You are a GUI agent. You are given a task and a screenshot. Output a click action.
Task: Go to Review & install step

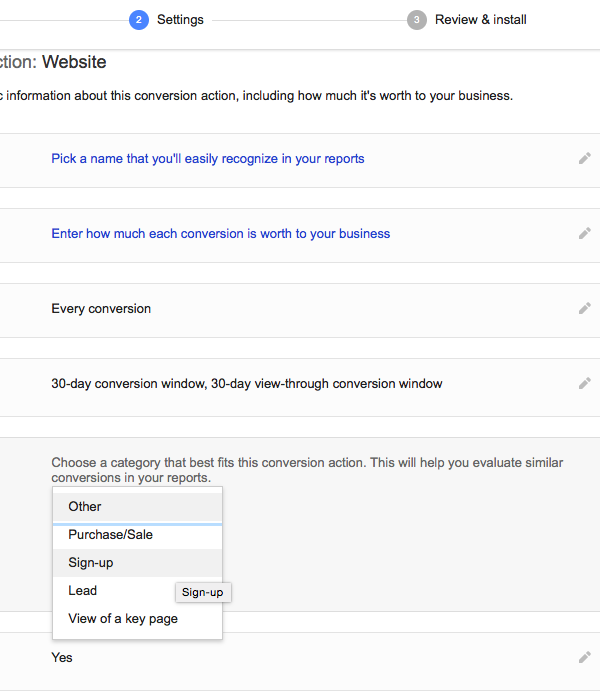click(x=481, y=20)
